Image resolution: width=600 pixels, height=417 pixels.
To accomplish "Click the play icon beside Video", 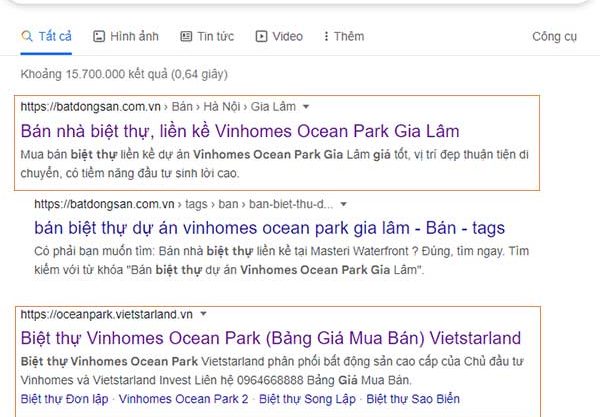I will 261,36.
